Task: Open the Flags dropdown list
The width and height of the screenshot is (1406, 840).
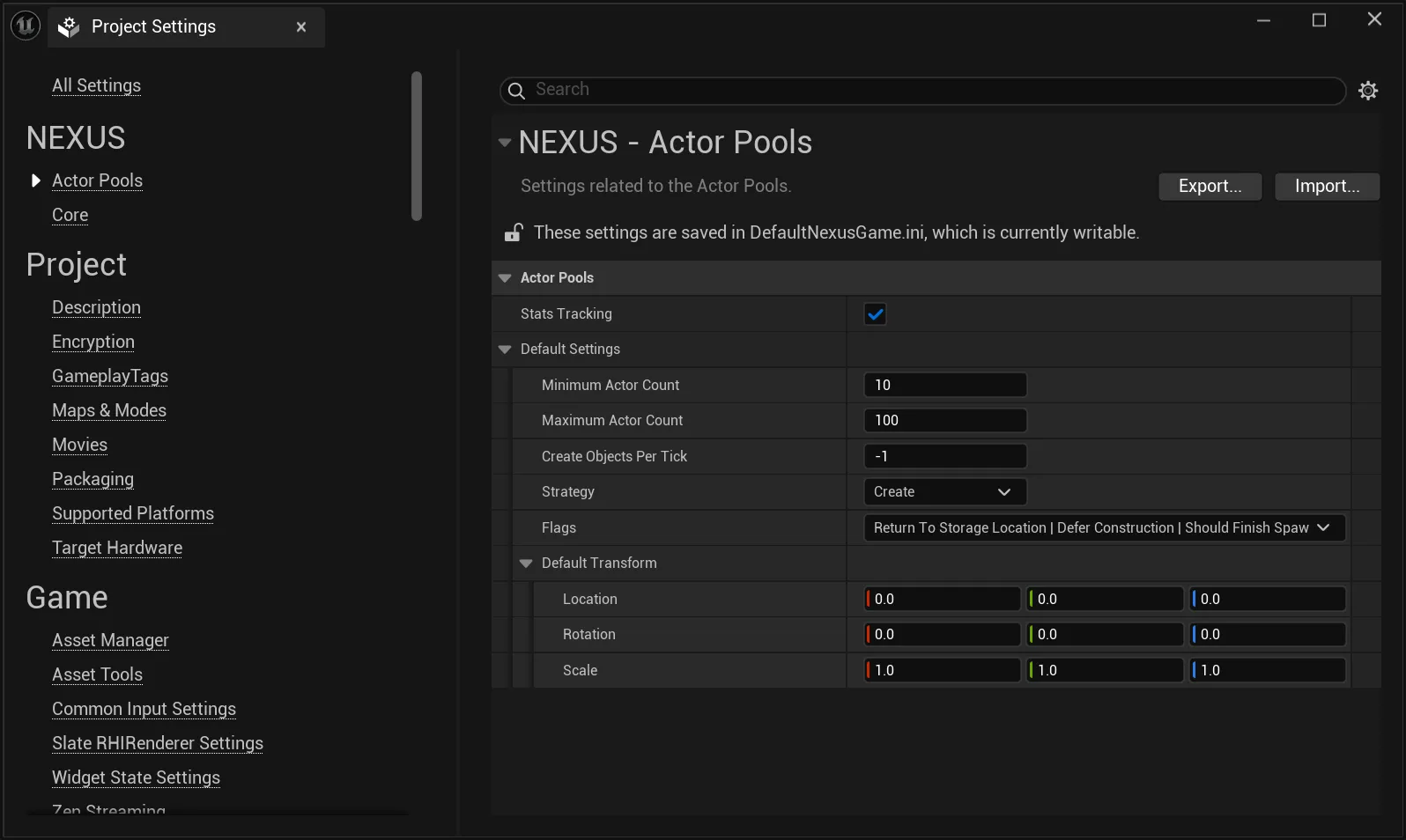Action: click(x=1105, y=527)
